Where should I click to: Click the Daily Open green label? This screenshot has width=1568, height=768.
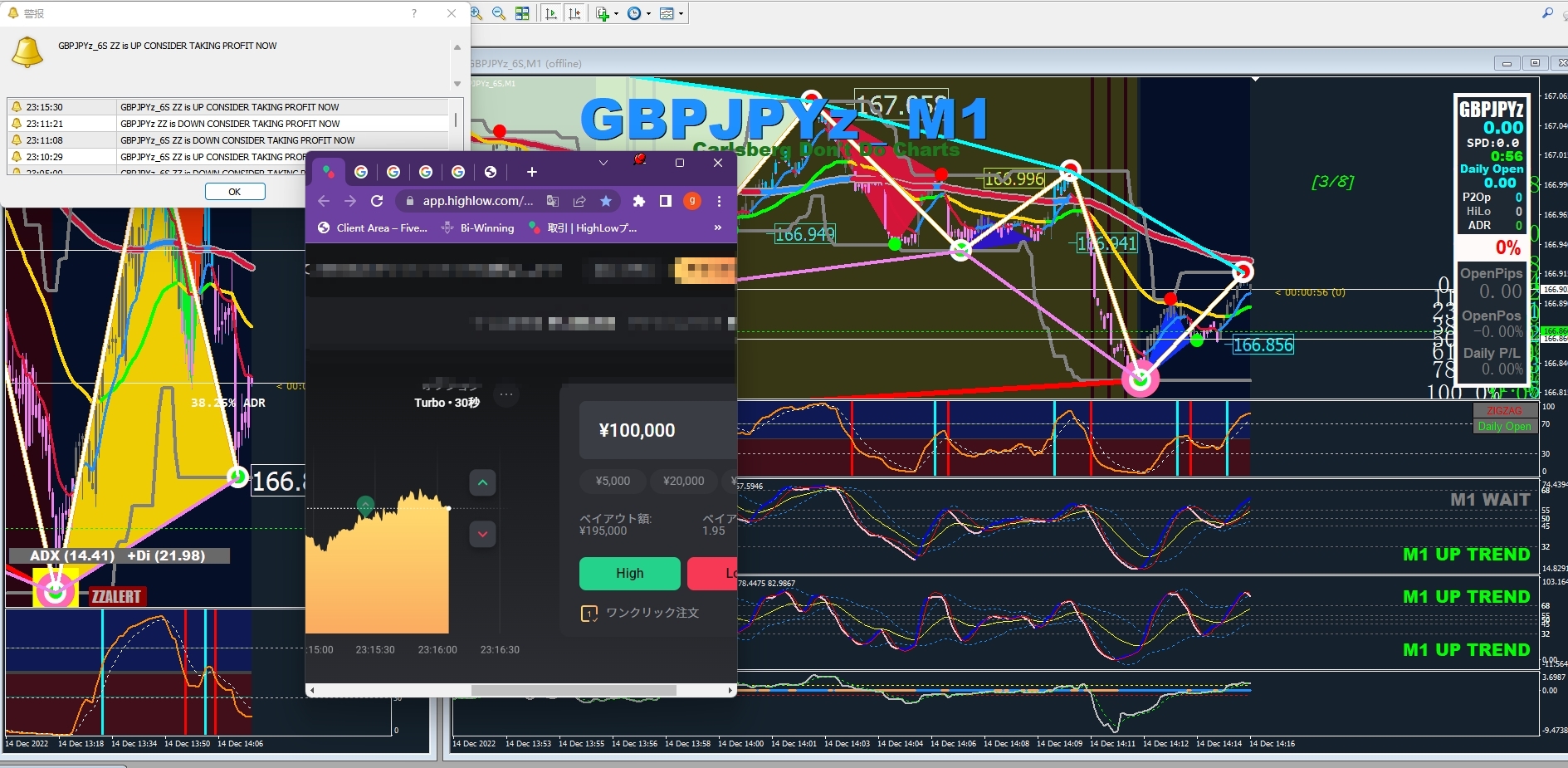coord(1504,426)
